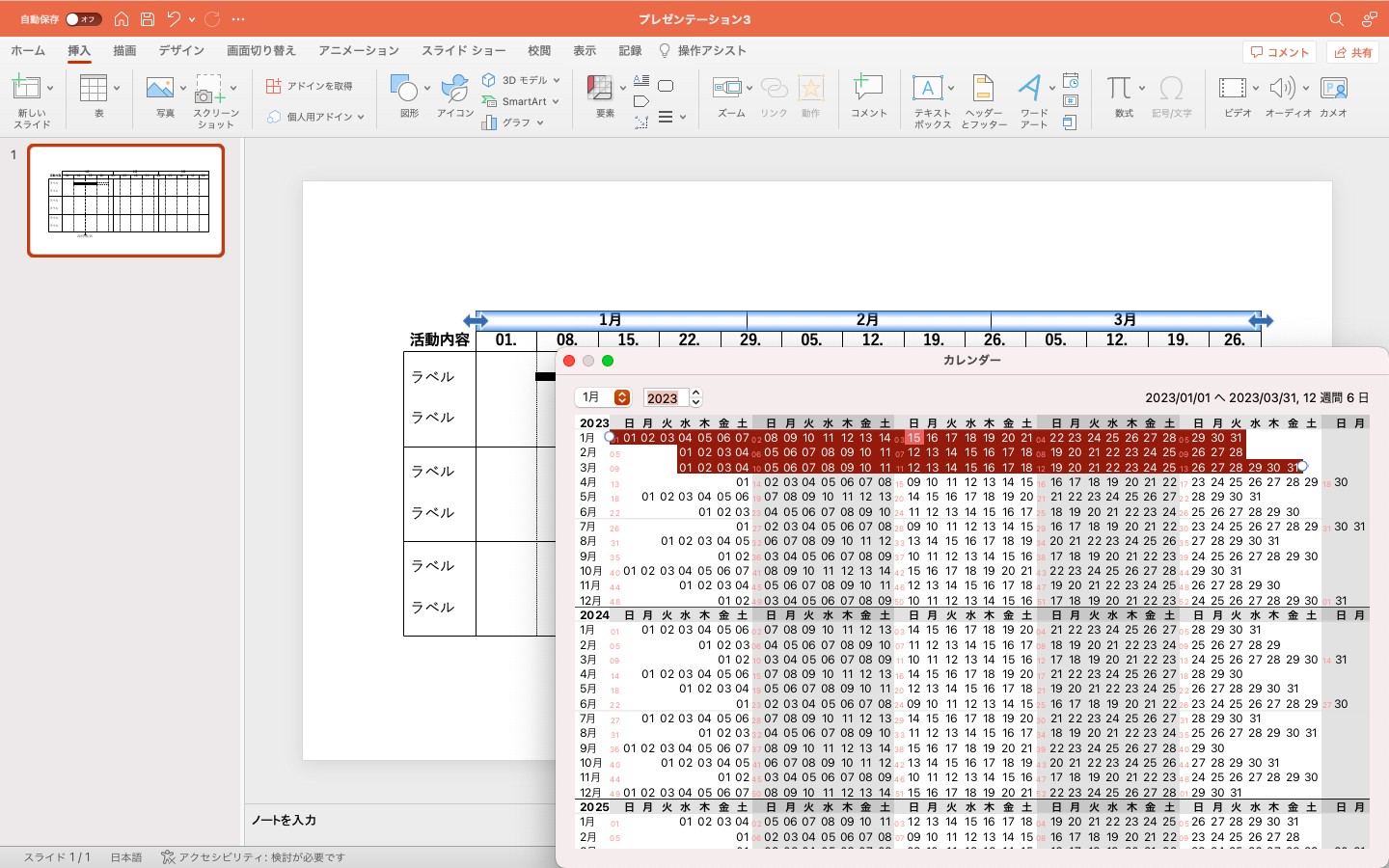
Task: Click the 2月 month header on the slide timeline
Action: (x=867, y=319)
